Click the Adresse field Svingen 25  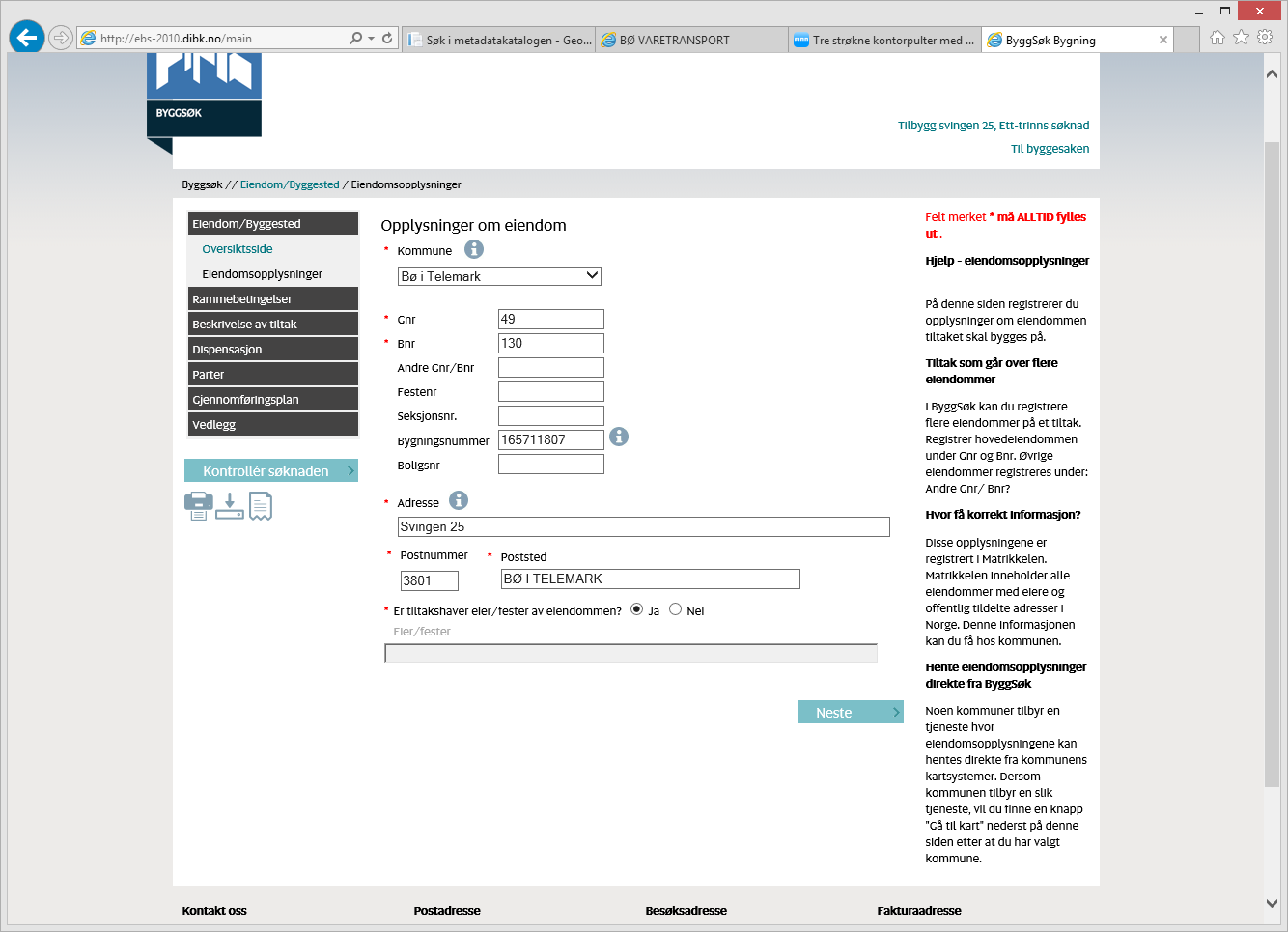[644, 526]
